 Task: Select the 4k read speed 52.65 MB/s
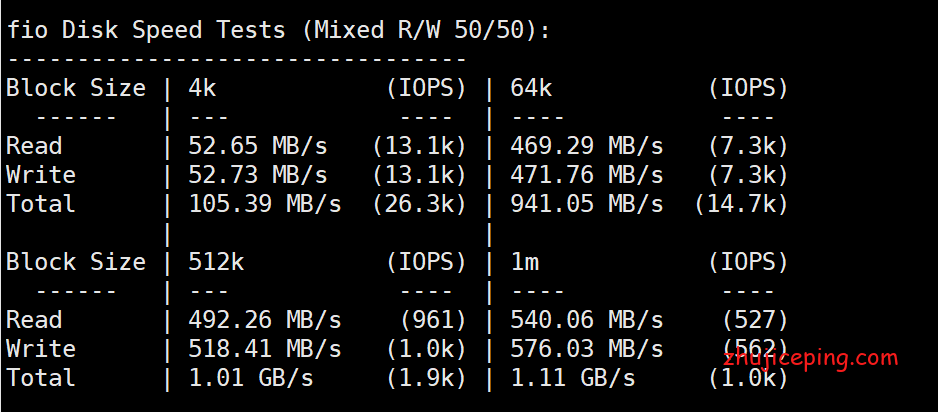point(258,146)
